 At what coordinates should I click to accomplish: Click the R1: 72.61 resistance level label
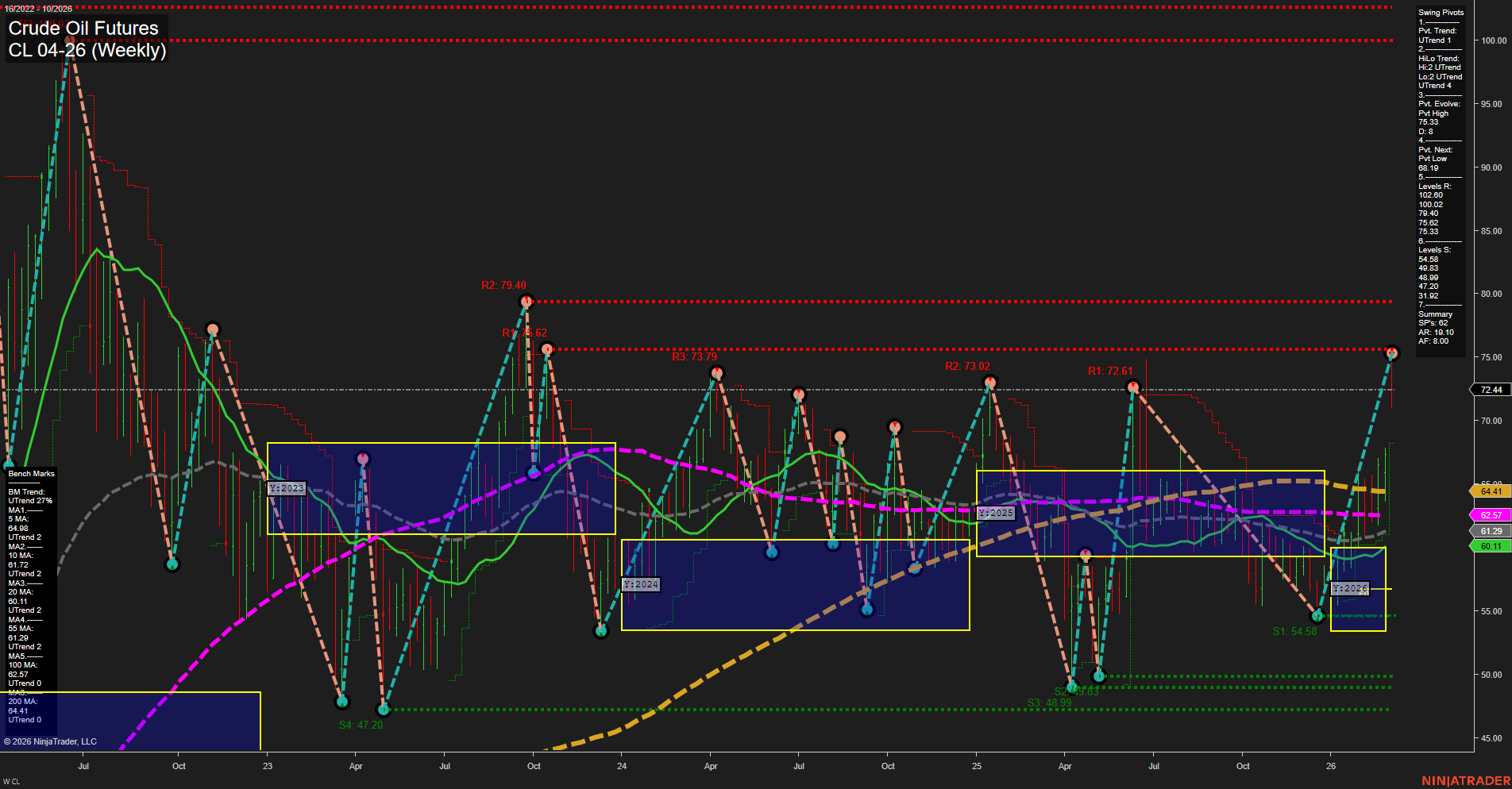[x=1111, y=370]
